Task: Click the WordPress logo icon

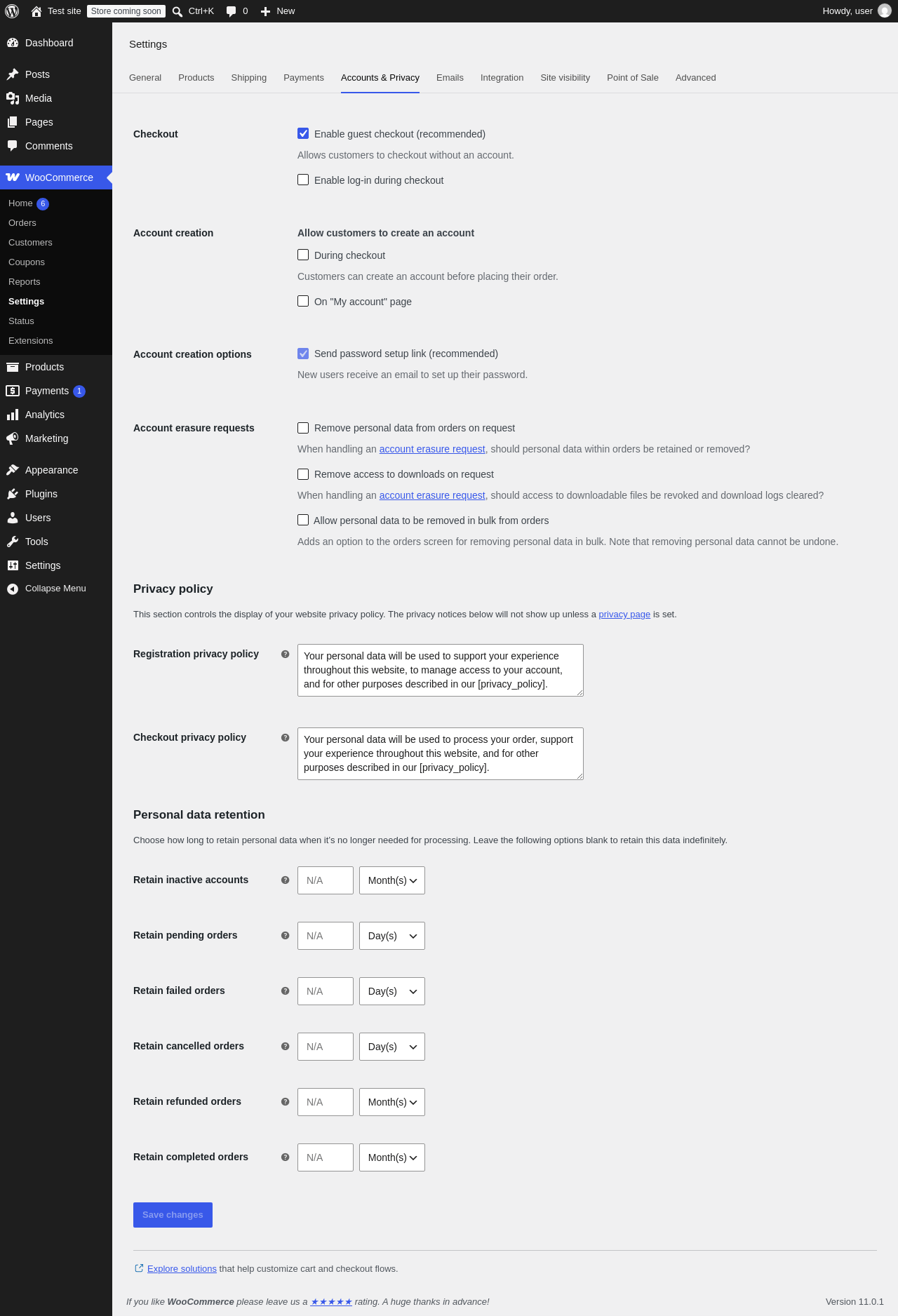Action: (12, 11)
